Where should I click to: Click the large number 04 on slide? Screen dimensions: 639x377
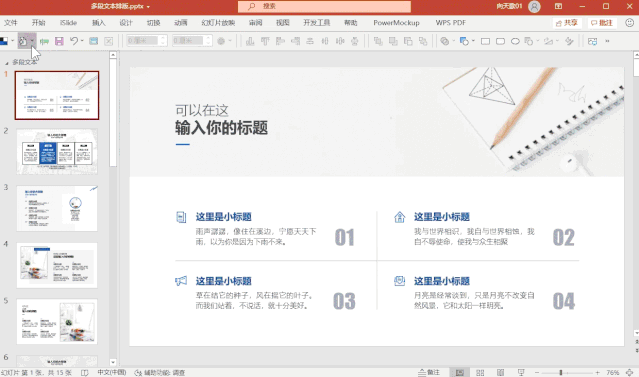[x=564, y=301]
